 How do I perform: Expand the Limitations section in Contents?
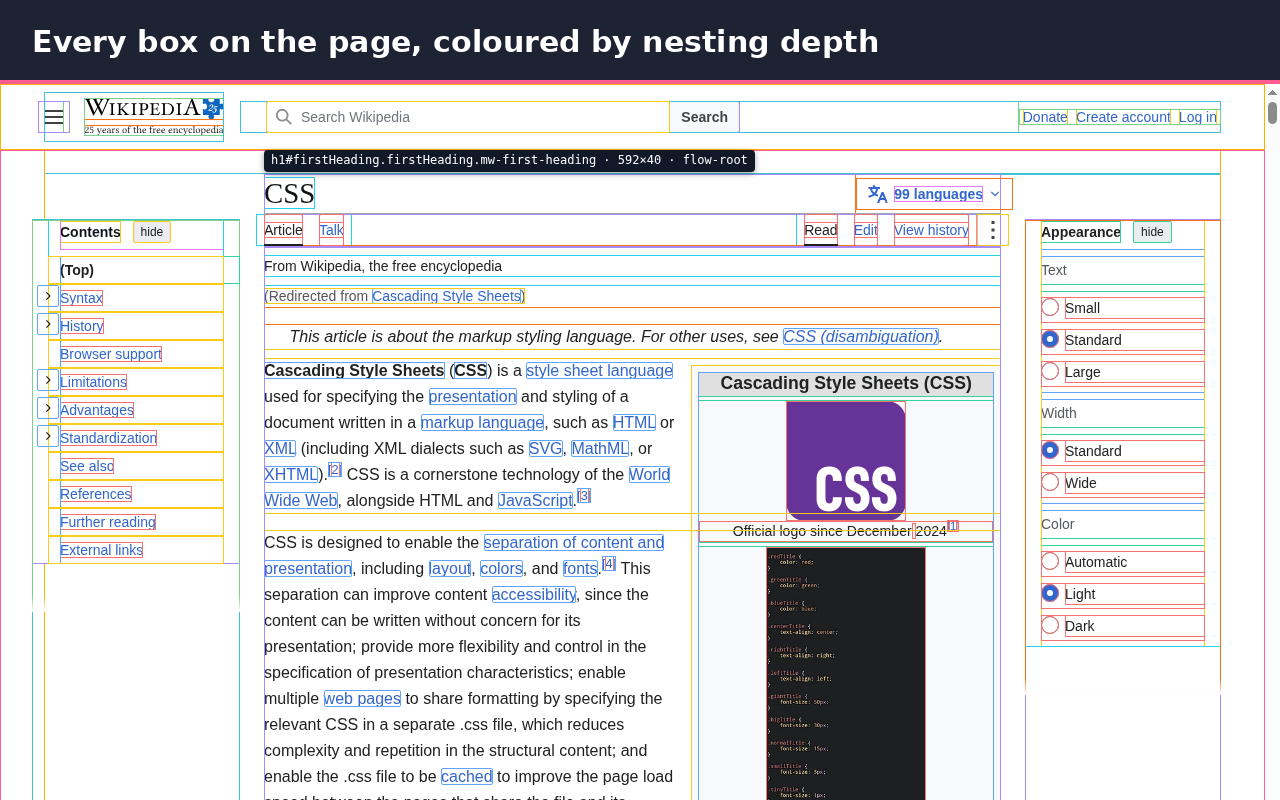pos(48,380)
